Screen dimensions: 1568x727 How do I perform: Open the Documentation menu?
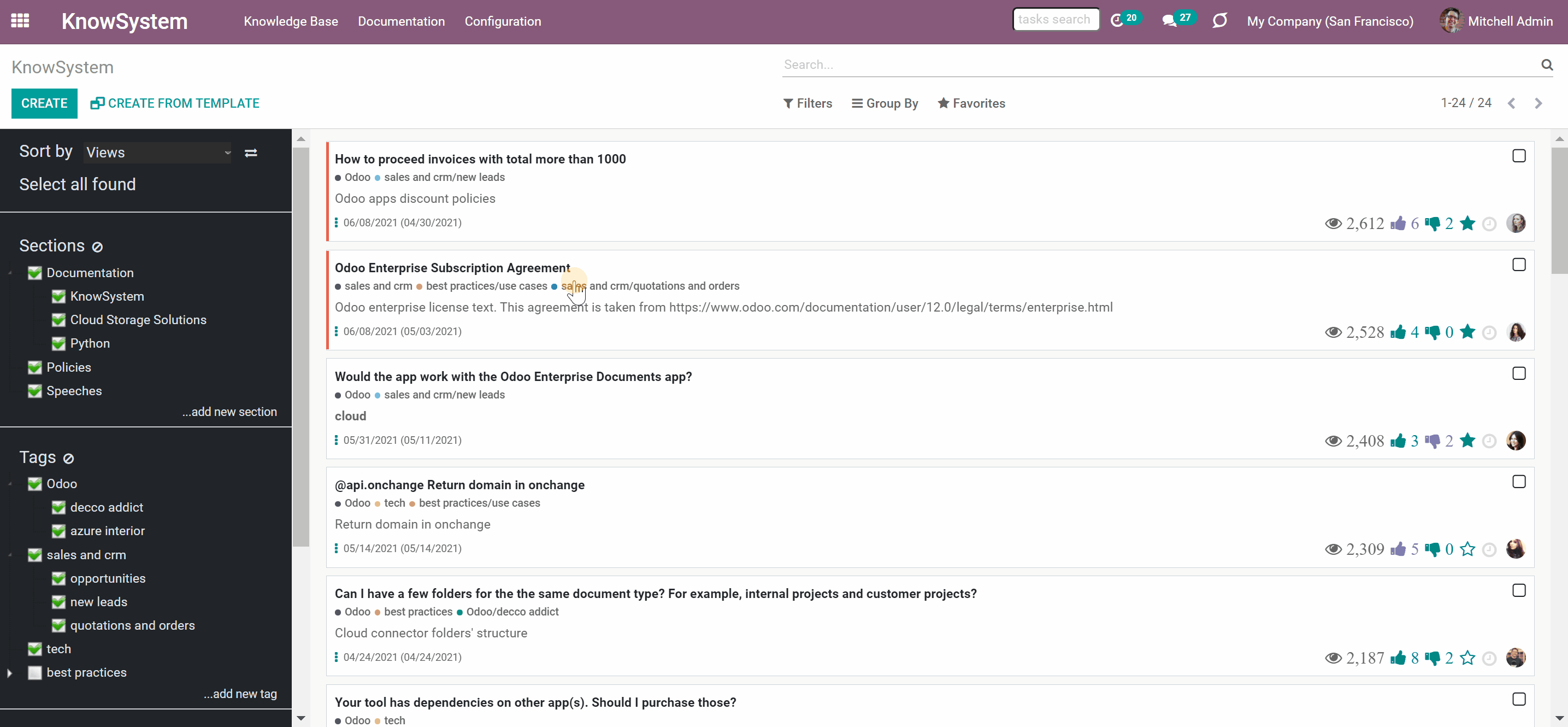401,21
